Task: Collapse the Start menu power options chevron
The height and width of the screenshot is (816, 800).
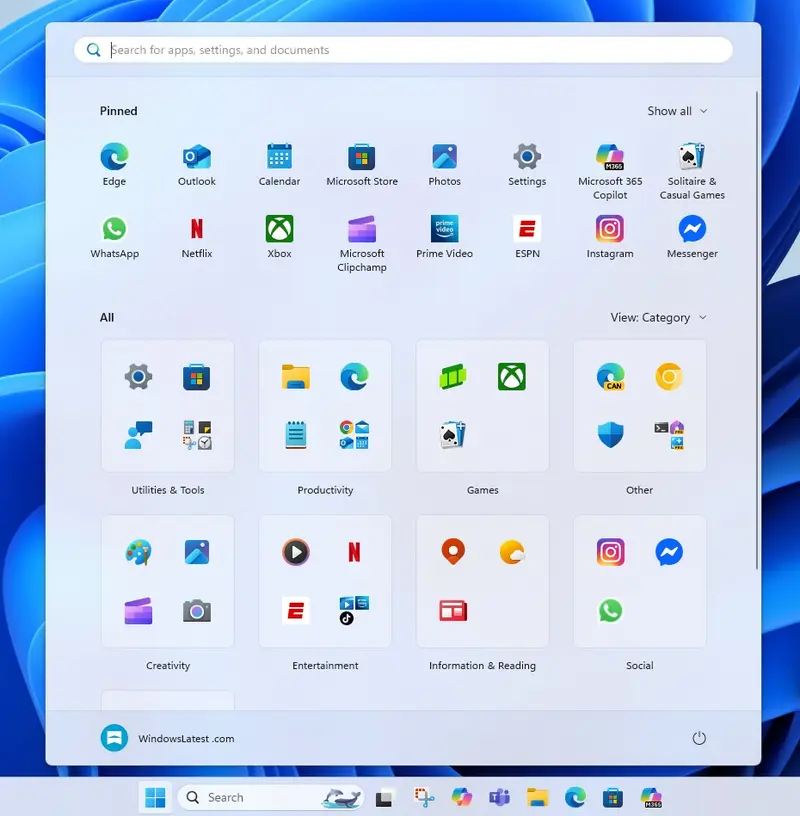Action: (x=699, y=738)
